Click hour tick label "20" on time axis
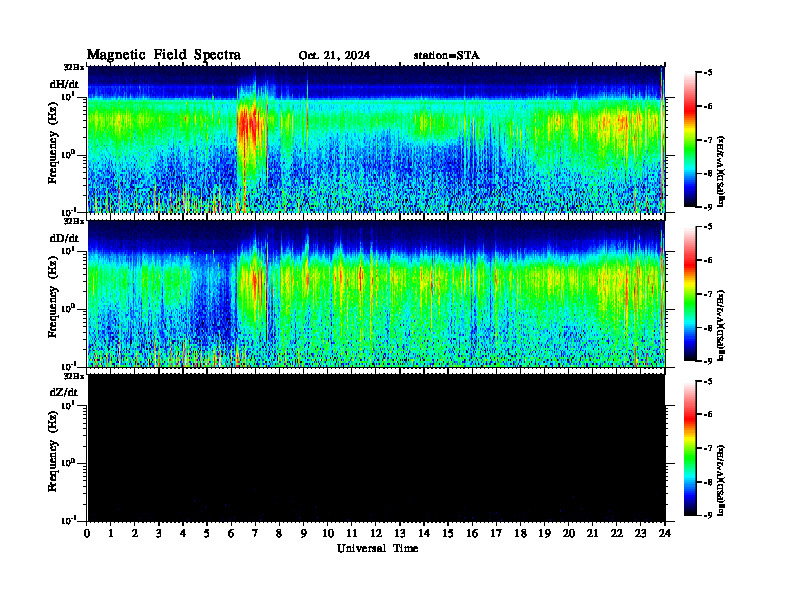This screenshot has height=612, width=792. point(569,533)
